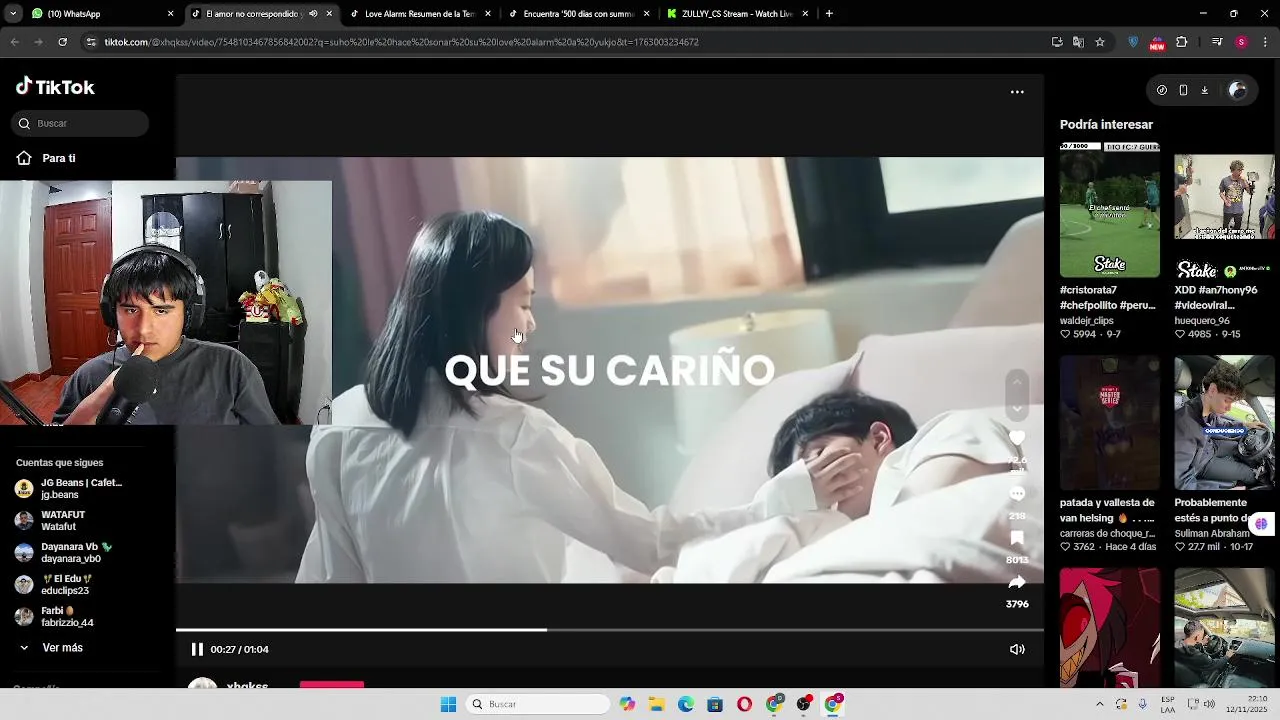Pause the video
The image size is (1280, 720).
[197, 649]
